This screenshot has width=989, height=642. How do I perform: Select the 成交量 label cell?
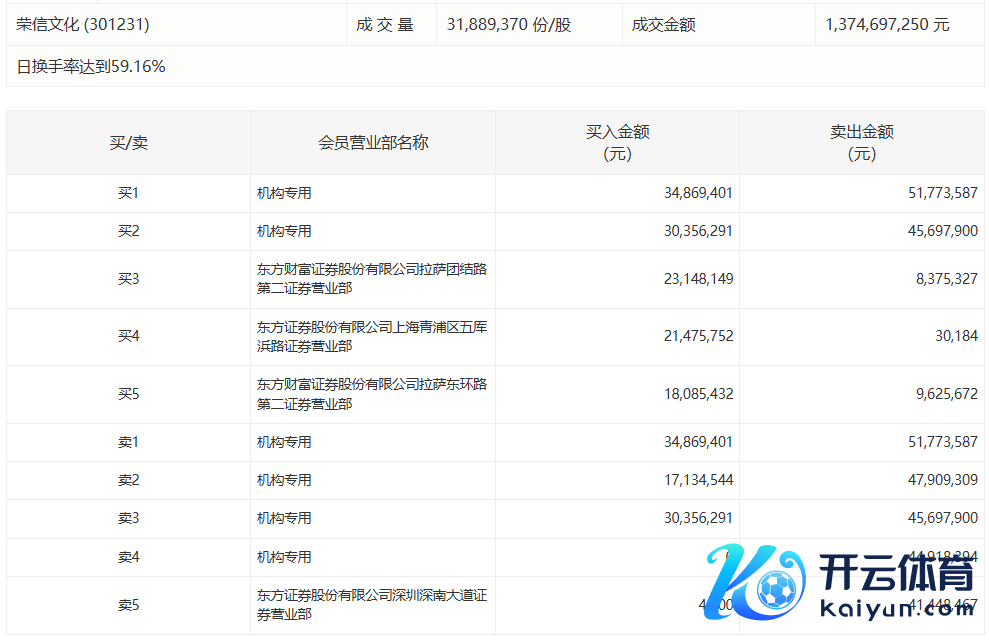click(385, 25)
